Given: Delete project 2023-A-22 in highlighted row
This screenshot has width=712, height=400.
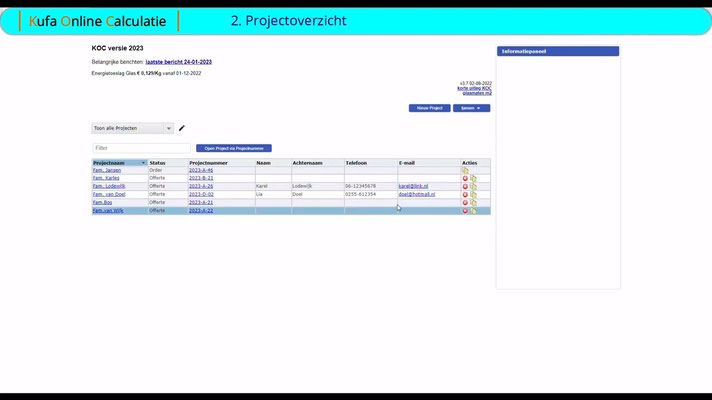Looking at the screenshot, I should coord(465,211).
